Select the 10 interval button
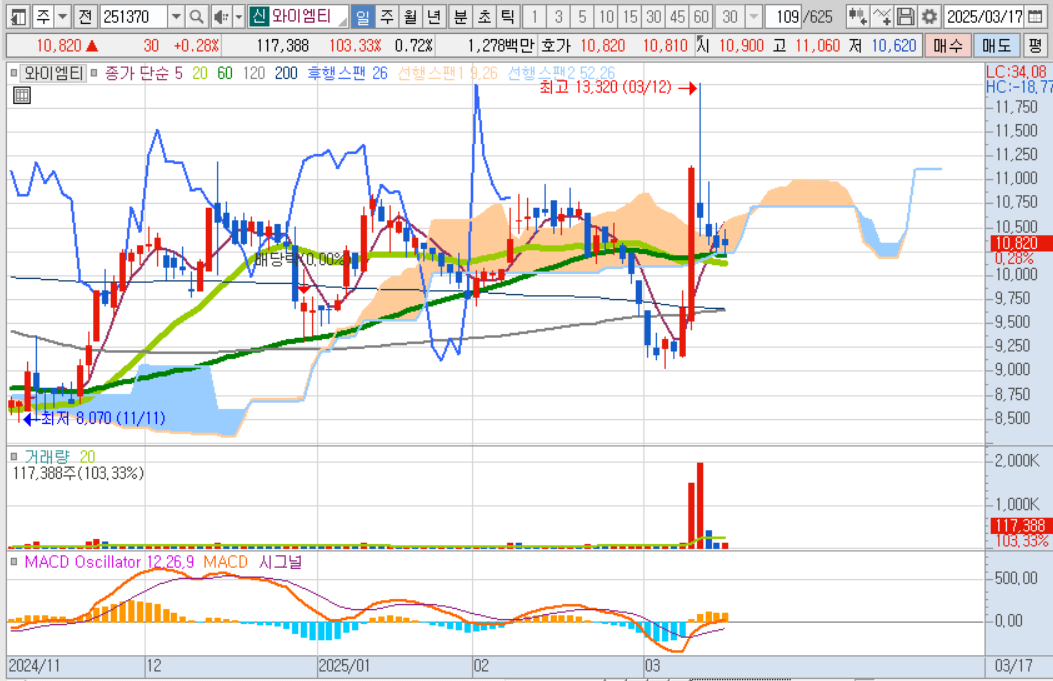This screenshot has width=1053, height=681. coord(606,16)
